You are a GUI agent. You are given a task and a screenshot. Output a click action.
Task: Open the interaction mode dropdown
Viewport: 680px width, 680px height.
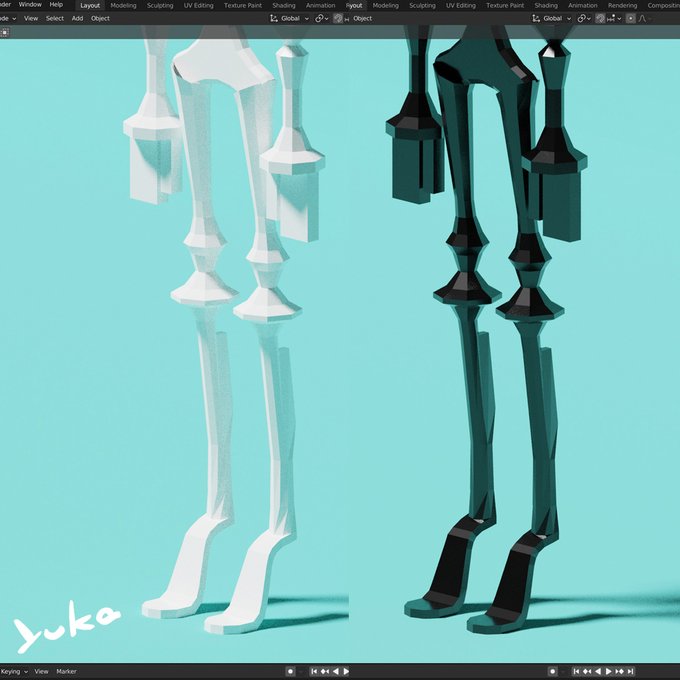8,18
